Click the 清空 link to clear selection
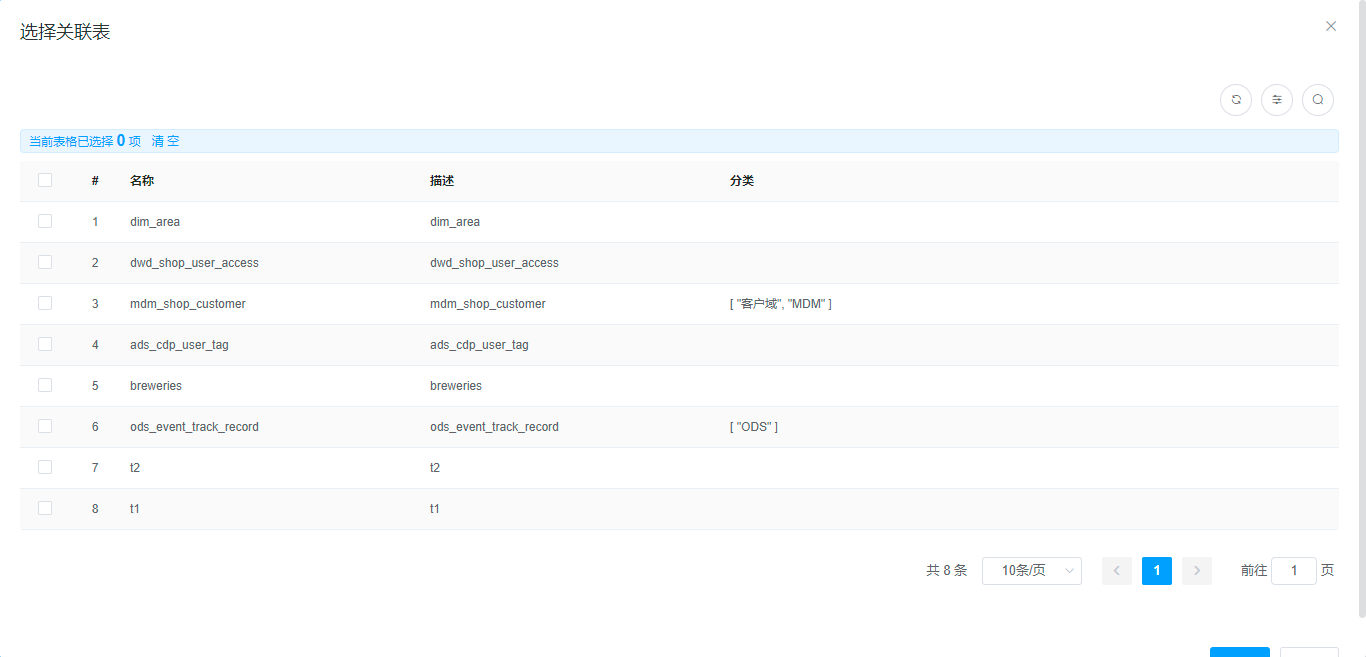 166,141
